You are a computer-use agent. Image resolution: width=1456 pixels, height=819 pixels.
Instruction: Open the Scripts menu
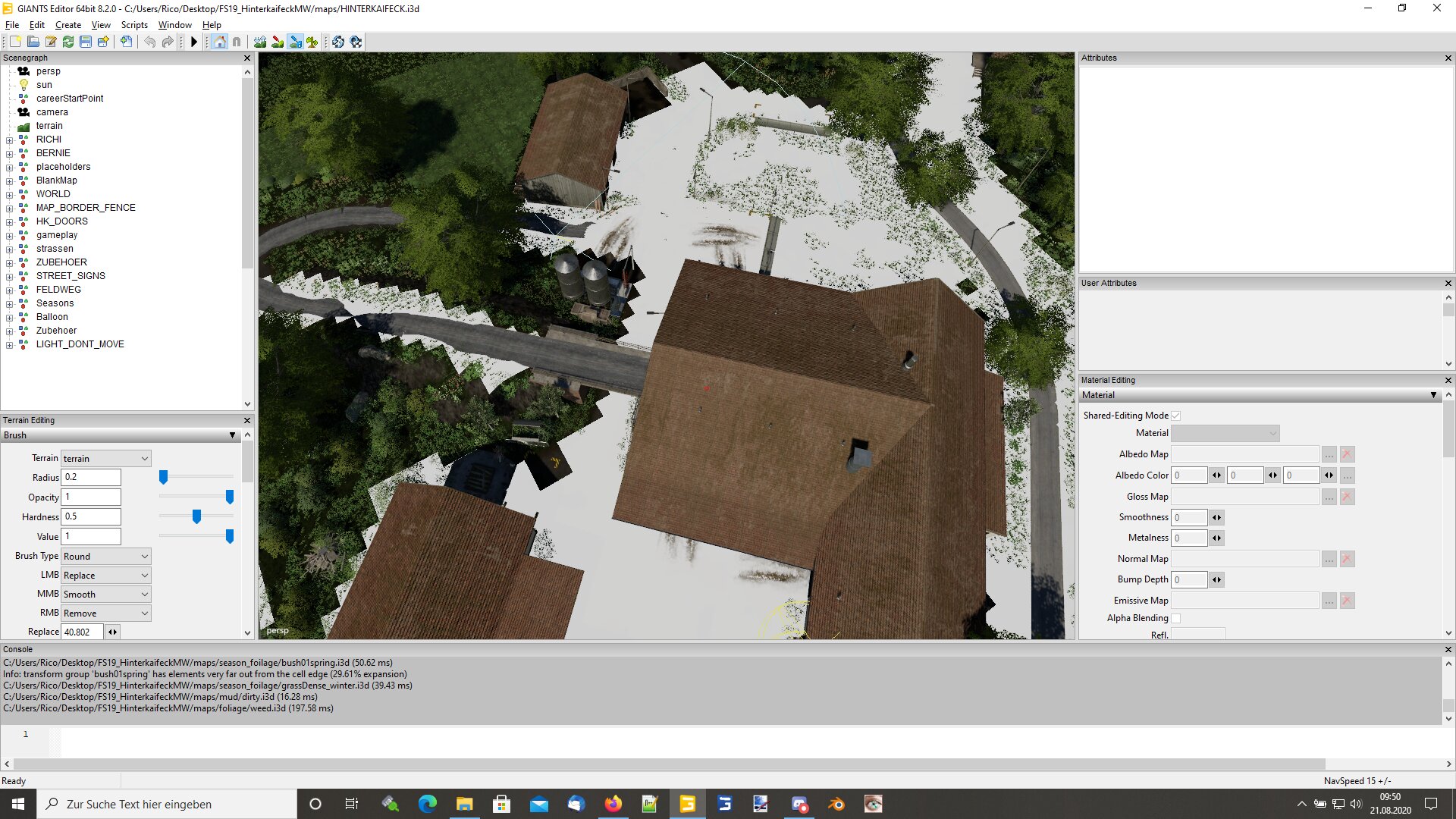point(134,25)
